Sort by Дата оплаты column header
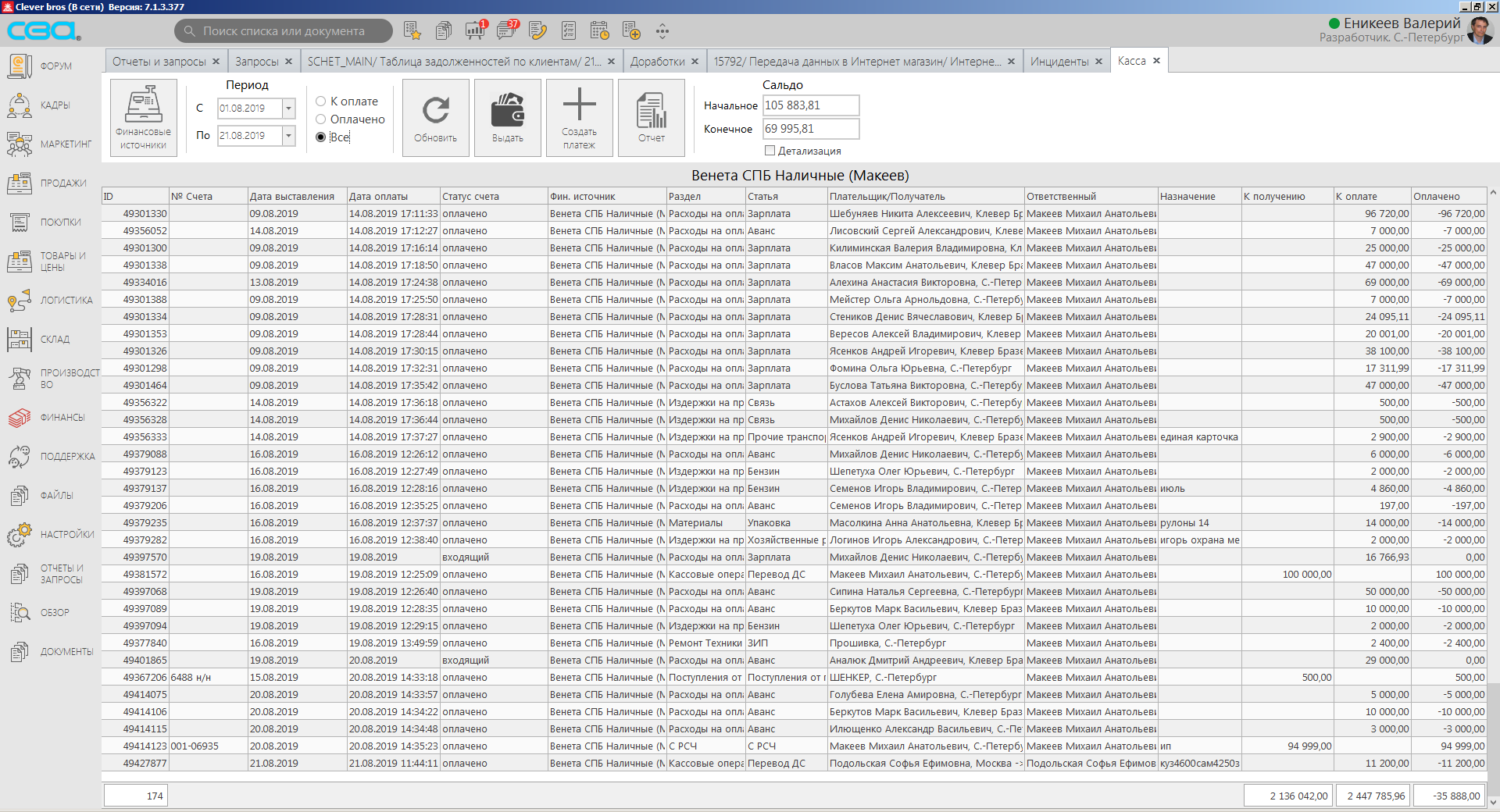The image size is (1500, 812). (378, 197)
